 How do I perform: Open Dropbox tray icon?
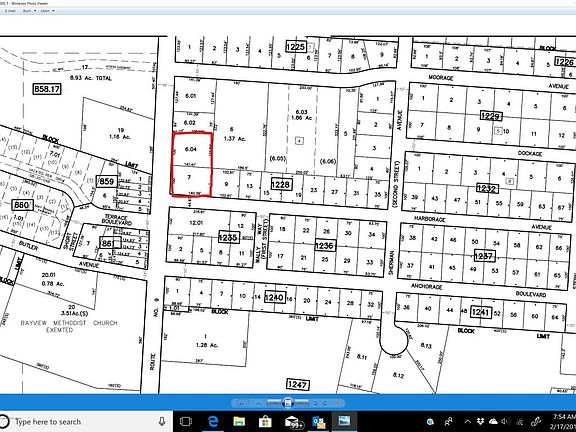click(x=481, y=421)
